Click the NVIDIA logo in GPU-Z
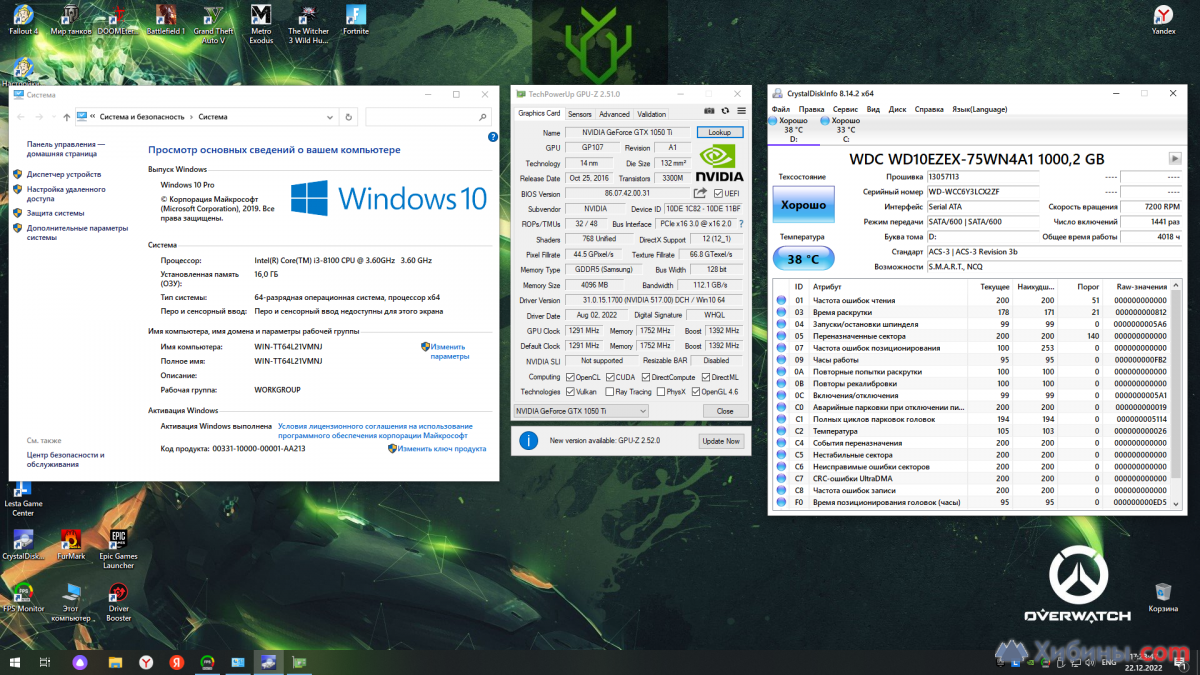This screenshot has width=1200, height=675. pos(720,163)
